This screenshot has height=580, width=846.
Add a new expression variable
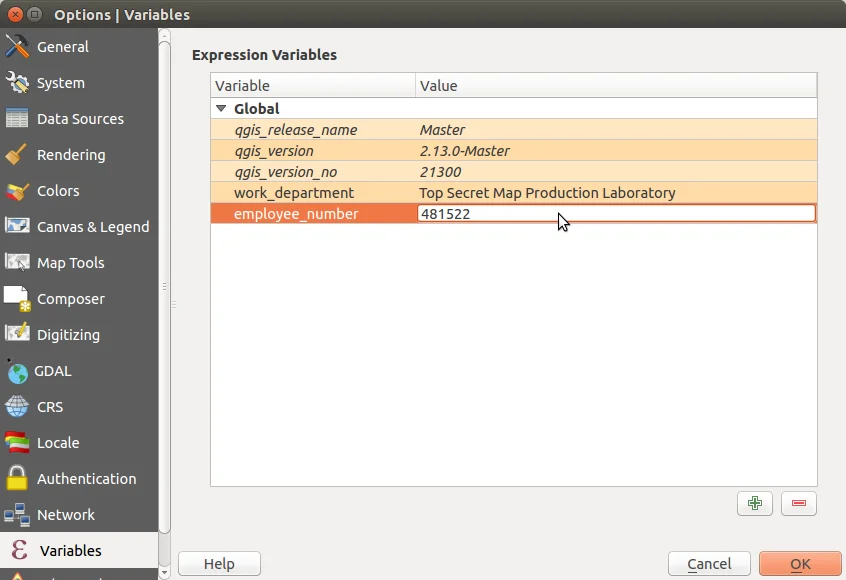click(754, 503)
